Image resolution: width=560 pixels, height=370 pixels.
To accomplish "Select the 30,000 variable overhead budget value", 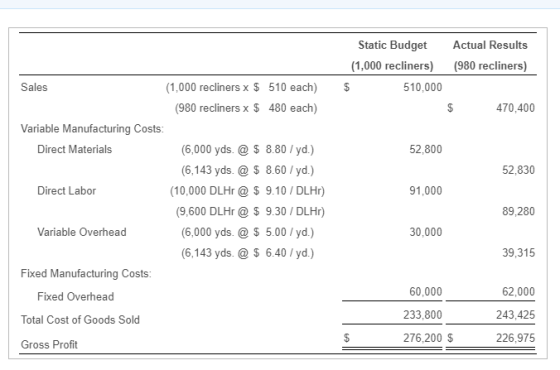I will click(x=426, y=232).
